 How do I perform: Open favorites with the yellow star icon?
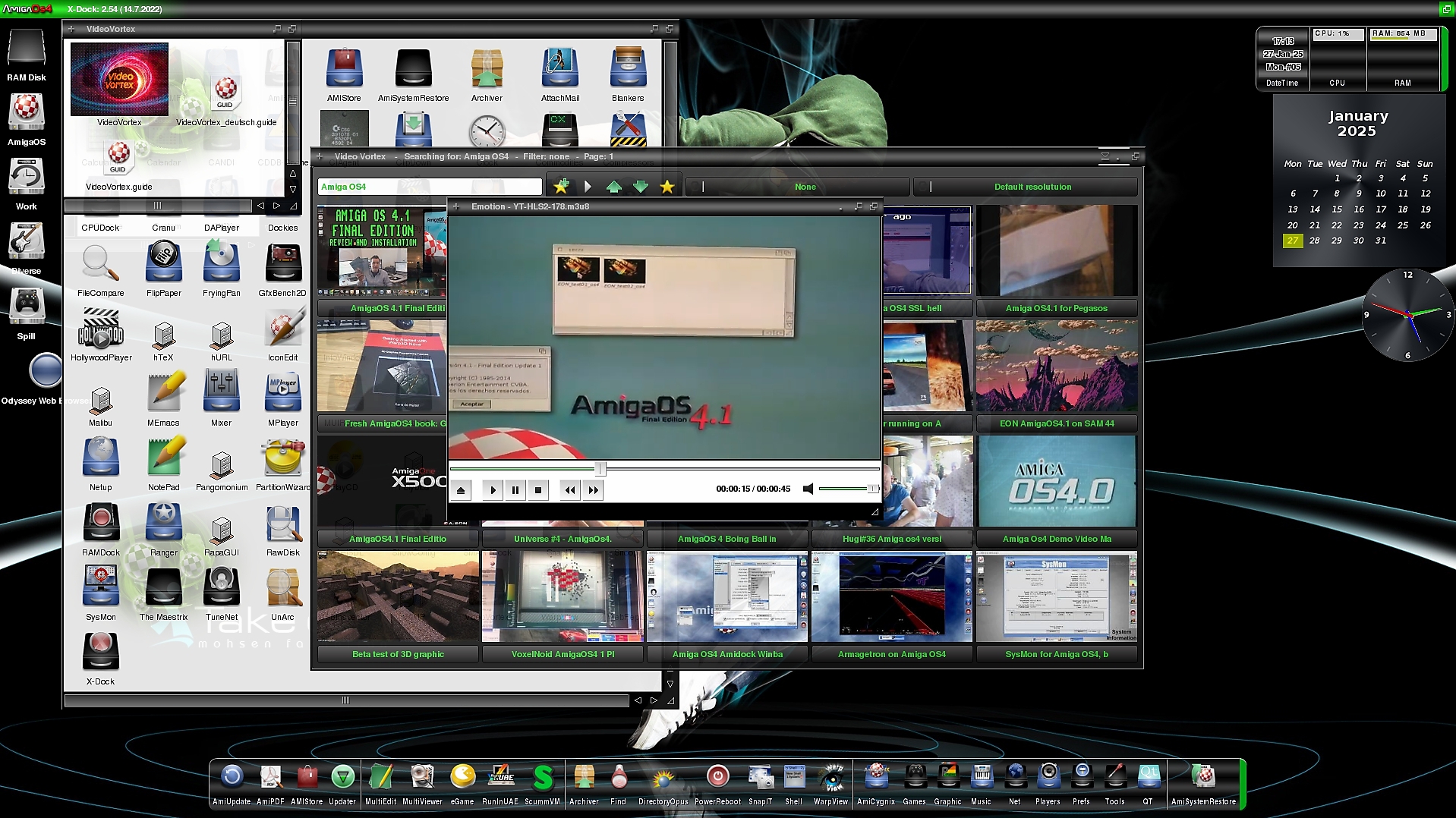[x=667, y=187]
